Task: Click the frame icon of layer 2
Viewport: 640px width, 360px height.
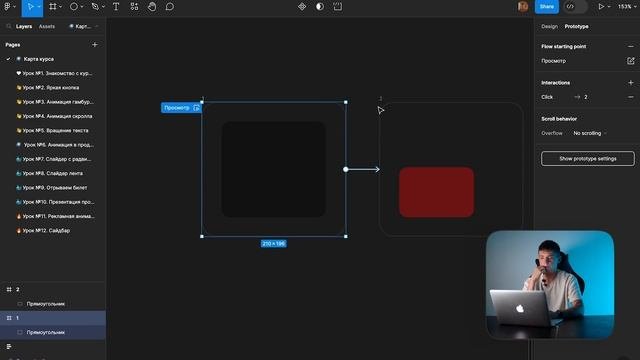Action: 9,289
